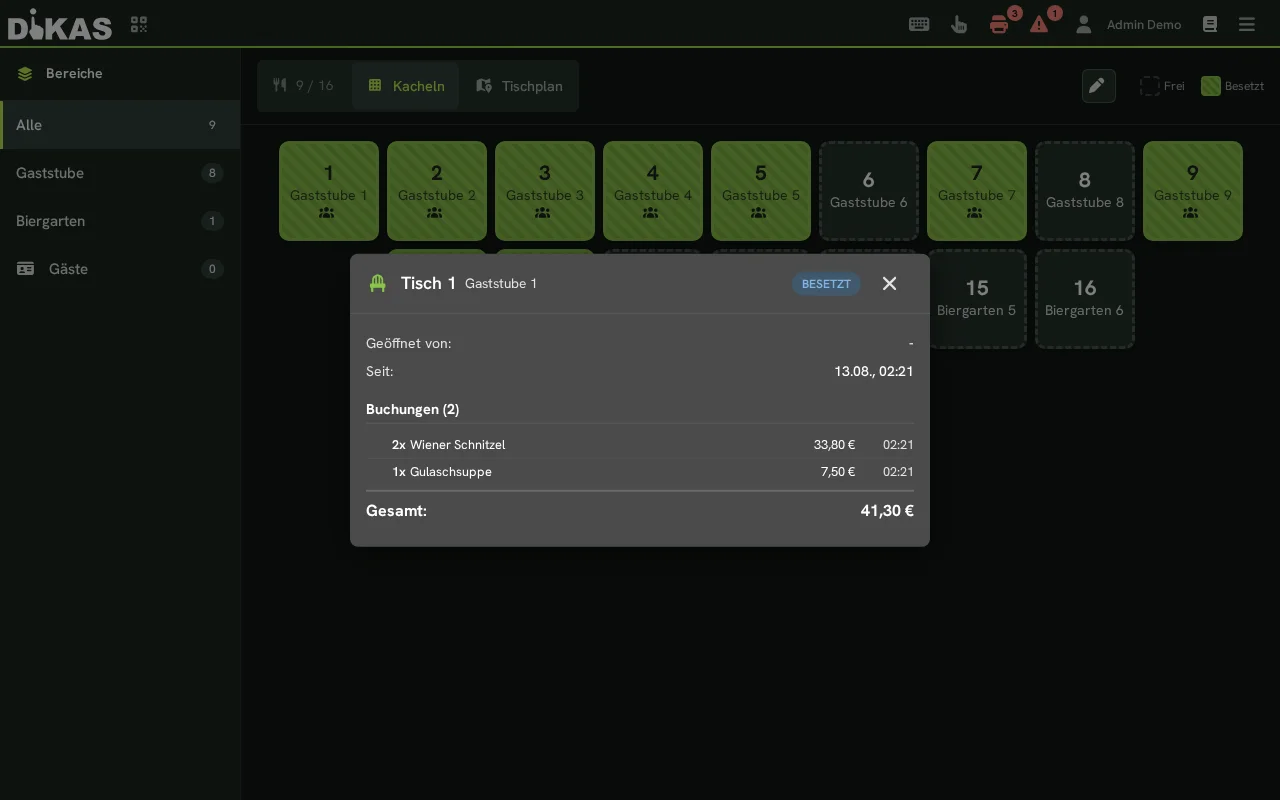This screenshot has height=800, width=1280.
Task: Open table tile 15 Biergarten 5
Action: (x=977, y=299)
